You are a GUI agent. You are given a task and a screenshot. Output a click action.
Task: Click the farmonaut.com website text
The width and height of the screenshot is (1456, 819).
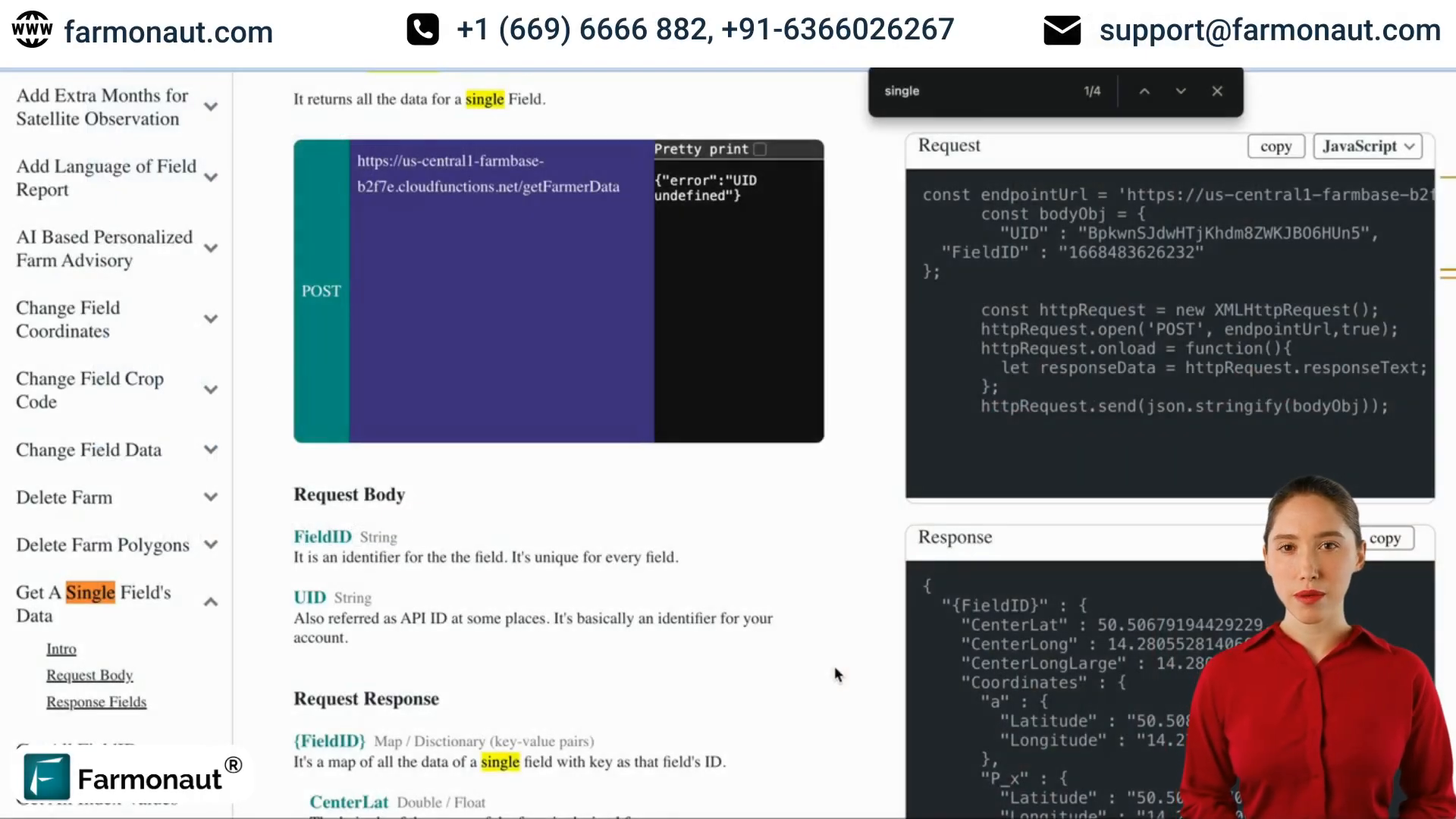coord(168,31)
